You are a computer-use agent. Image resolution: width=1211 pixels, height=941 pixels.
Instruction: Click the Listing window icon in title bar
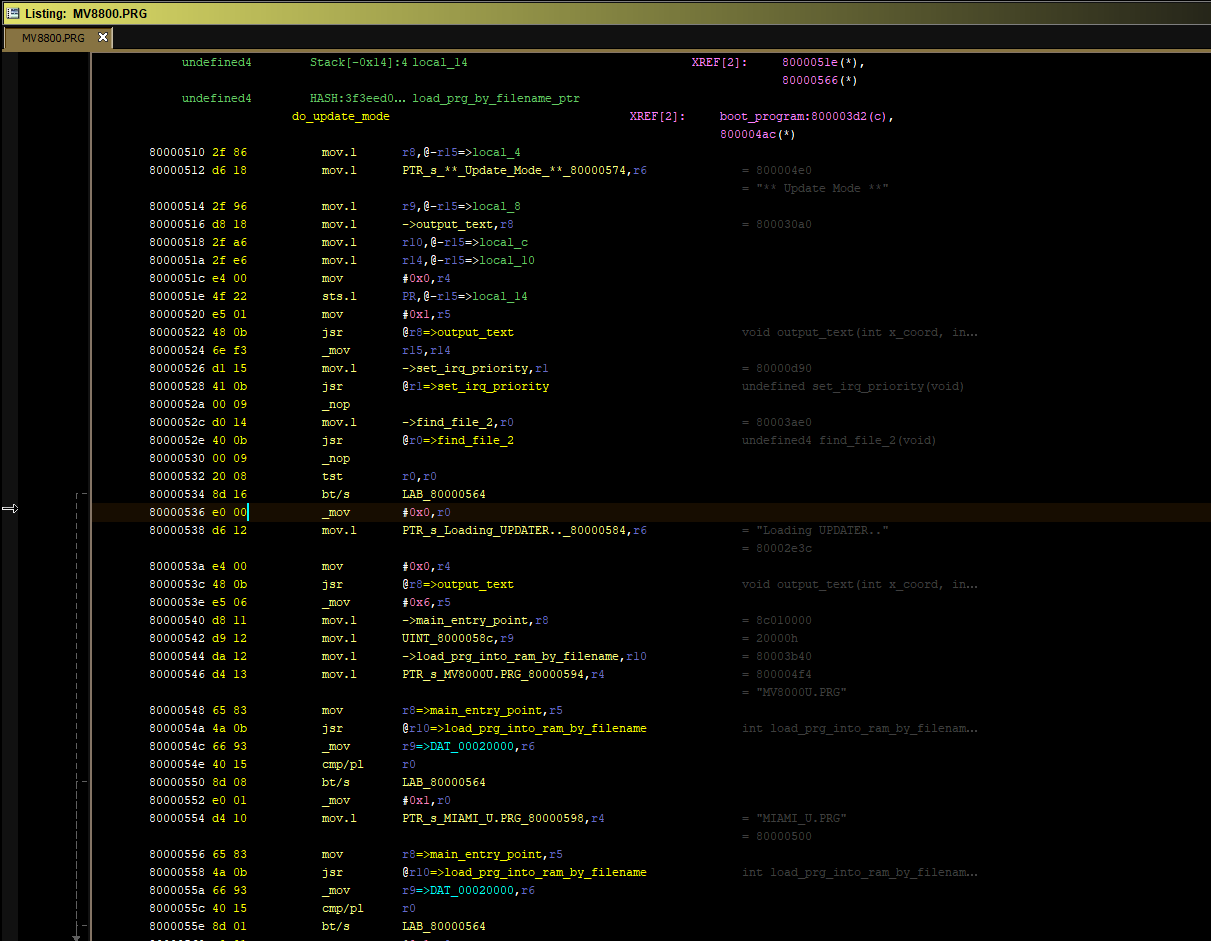coord(12,12)
